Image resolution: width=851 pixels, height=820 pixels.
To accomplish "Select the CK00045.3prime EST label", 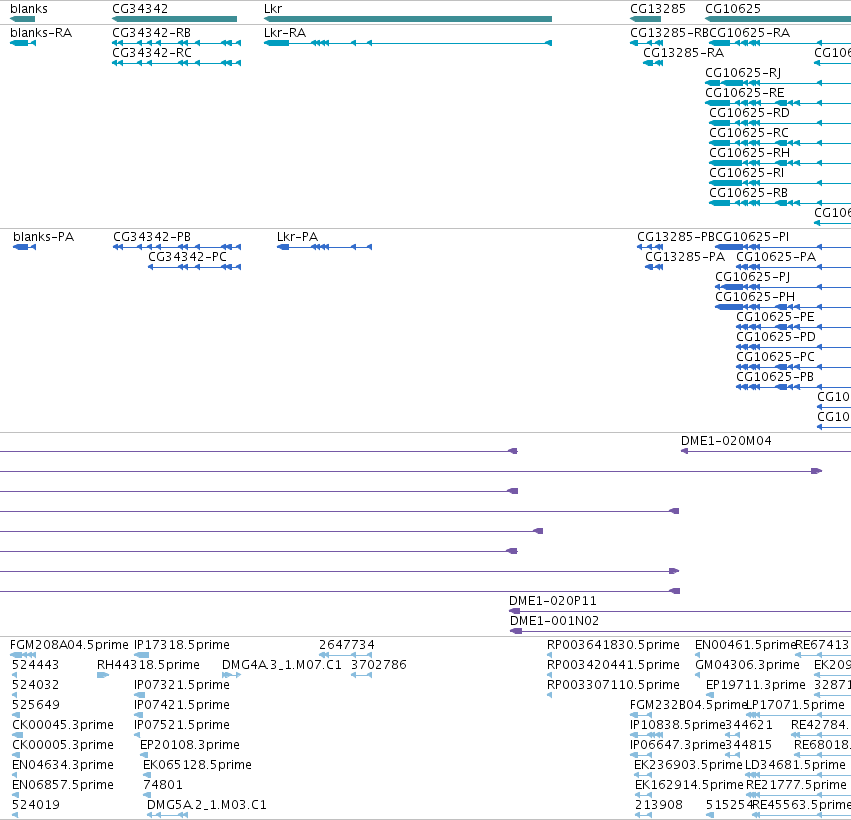I will 63,726.
